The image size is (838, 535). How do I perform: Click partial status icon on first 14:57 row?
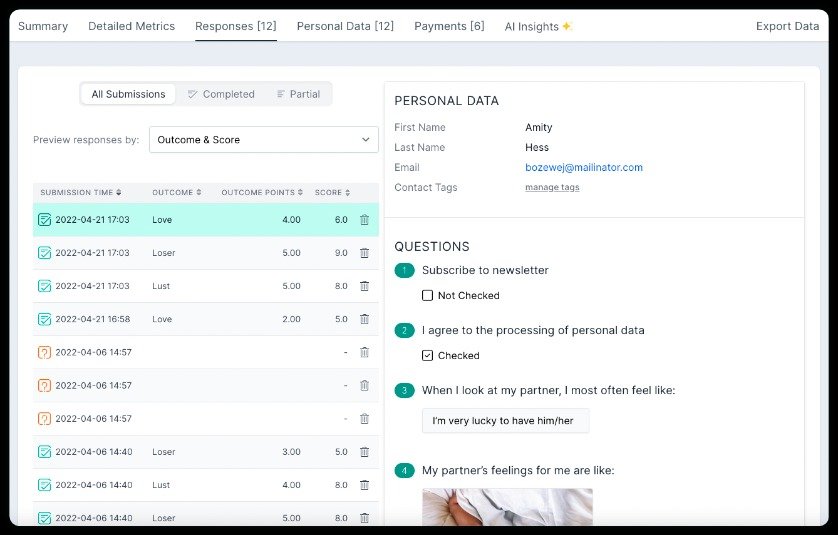pyautogui.click(x=44, y=352)
